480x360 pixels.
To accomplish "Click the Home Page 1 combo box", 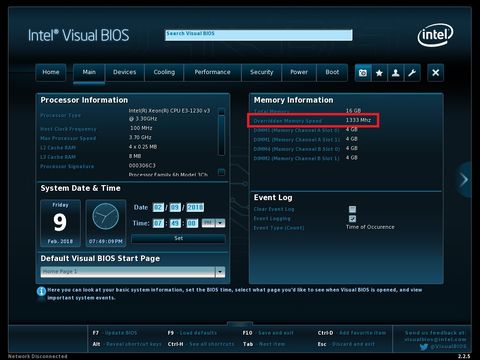I will 133,272.
